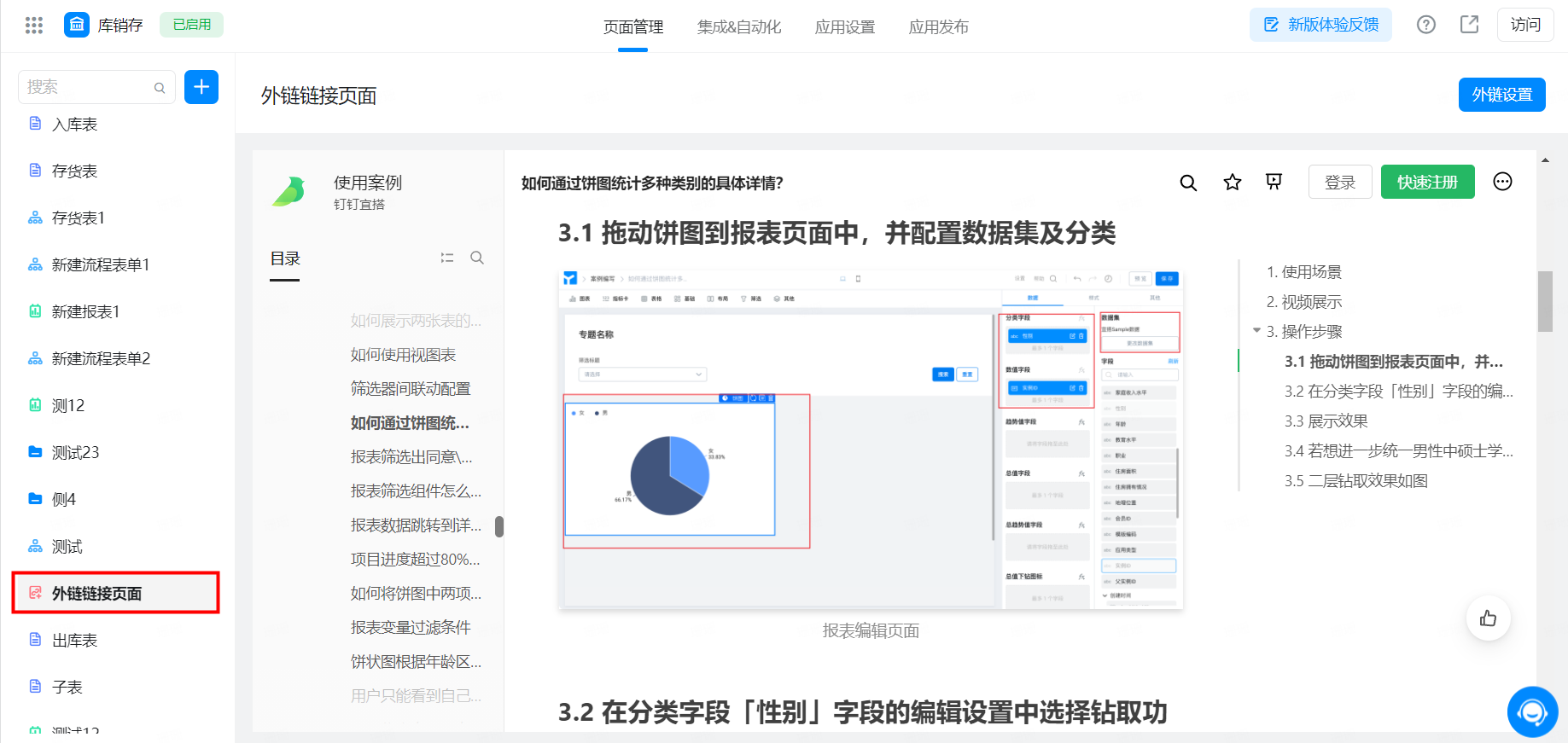Open the 出库表 page
Screen dimensions: 1568x743
[x=75, y=641]
